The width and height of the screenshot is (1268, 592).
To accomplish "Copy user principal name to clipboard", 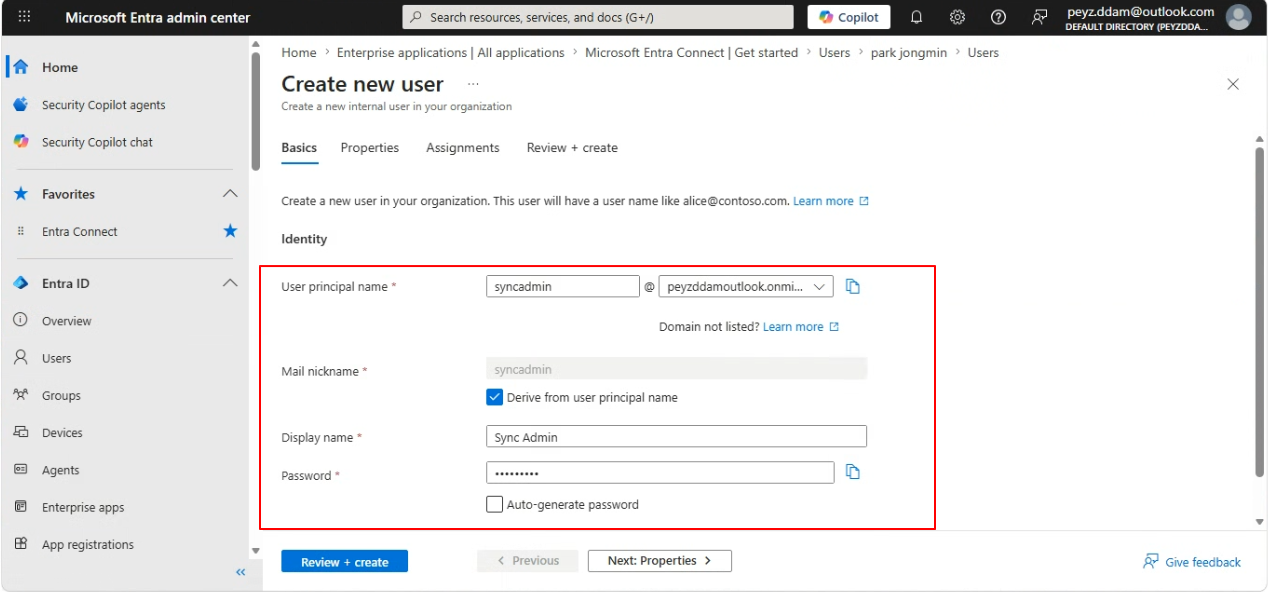I will [x=853, y=287].
